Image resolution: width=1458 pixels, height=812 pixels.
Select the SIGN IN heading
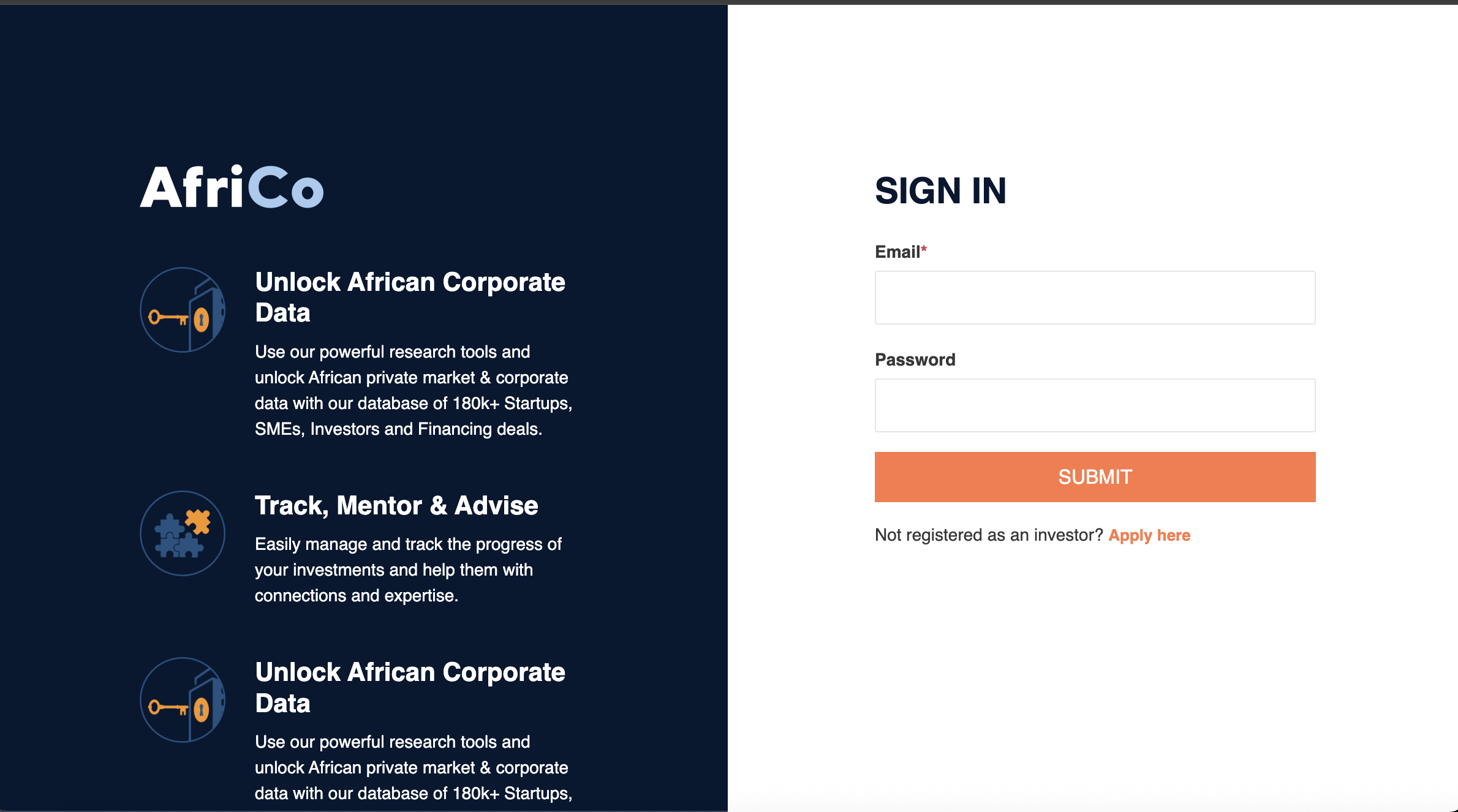[x=941, y=191]
